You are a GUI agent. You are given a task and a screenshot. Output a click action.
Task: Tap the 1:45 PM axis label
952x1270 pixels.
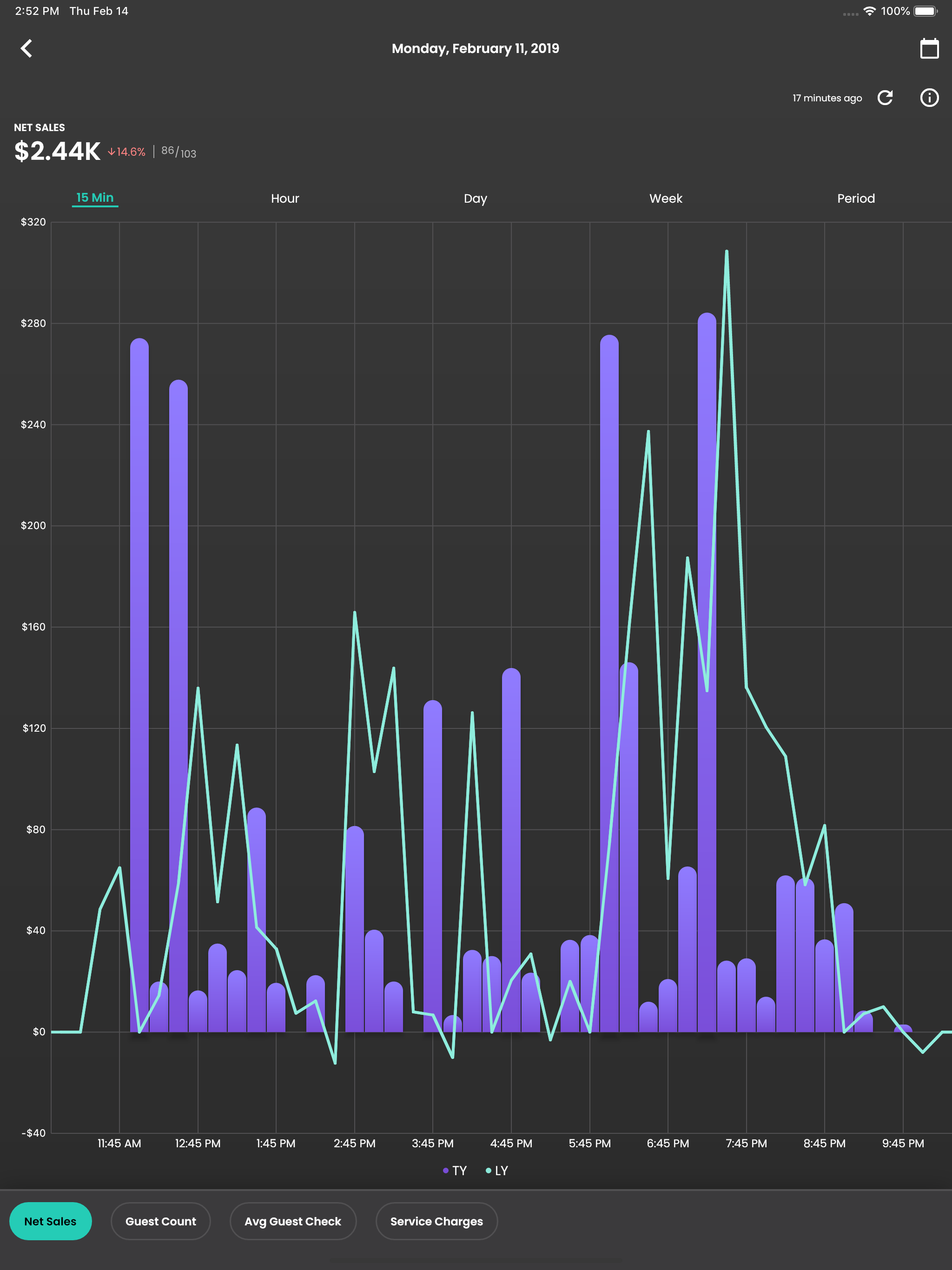click(x=276, y=1143)
